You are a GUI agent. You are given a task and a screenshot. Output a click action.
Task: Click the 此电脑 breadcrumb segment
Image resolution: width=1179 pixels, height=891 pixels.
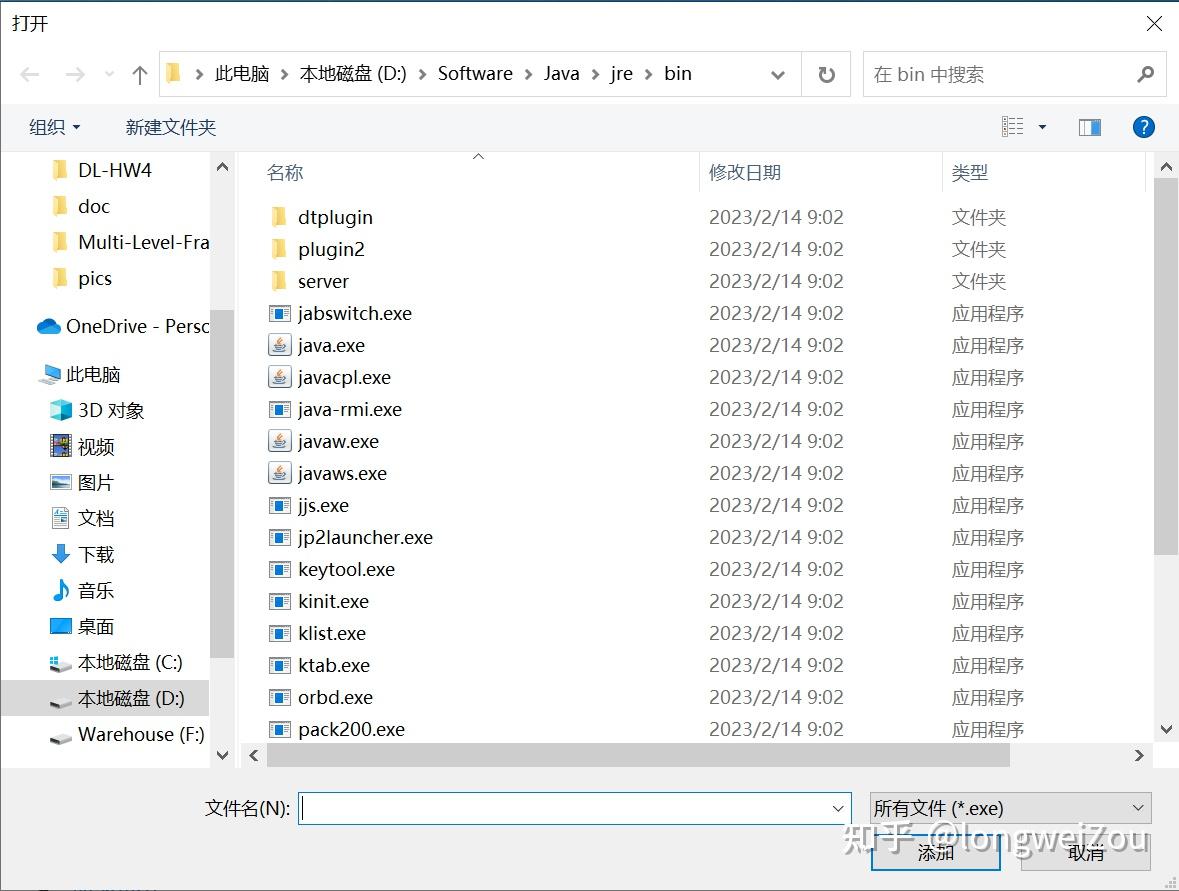[x=242, y=74]
